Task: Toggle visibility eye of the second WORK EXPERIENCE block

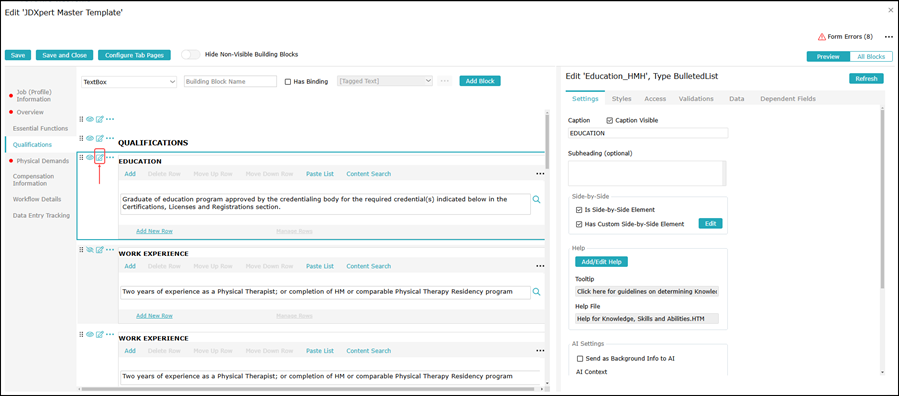Action: (90, 334)
